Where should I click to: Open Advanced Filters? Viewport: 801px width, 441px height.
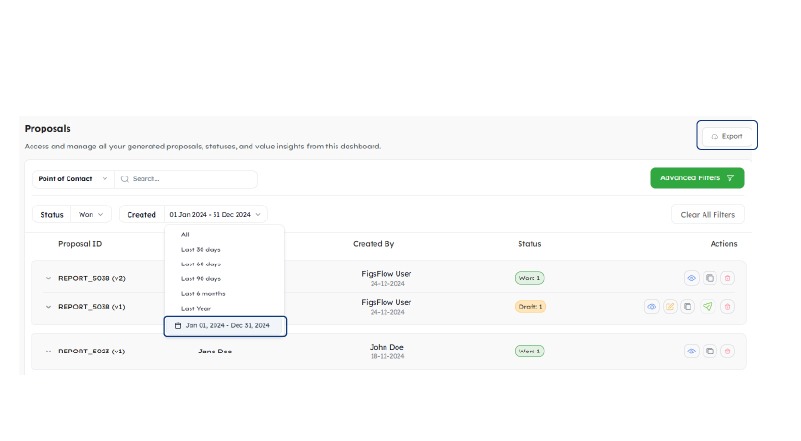[697, 178]
